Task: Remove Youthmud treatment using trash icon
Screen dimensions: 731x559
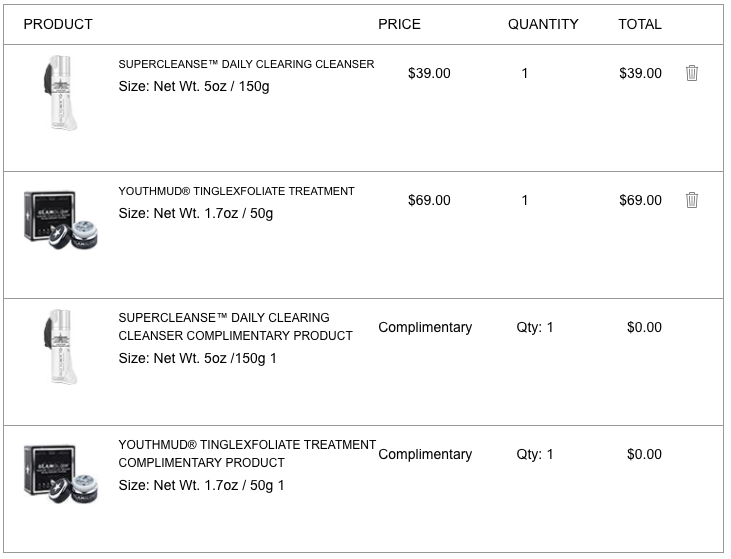Action: [692, 200]
